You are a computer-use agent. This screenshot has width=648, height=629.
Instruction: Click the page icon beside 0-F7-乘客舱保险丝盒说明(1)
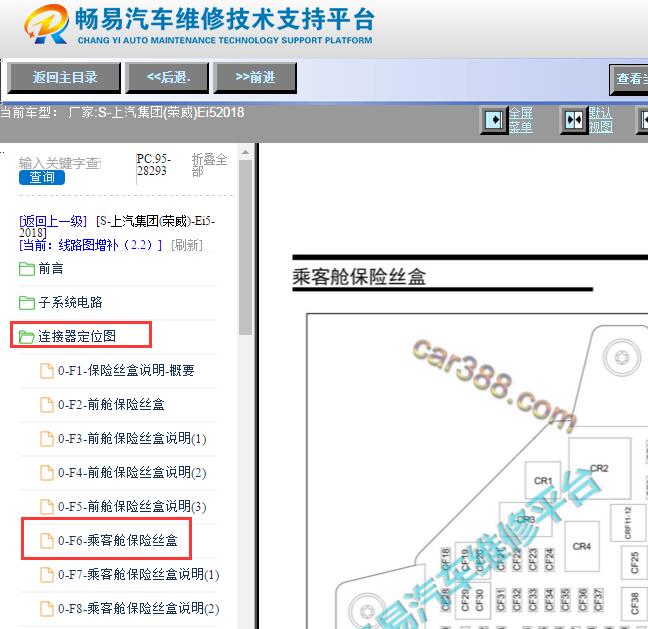point(46,574)
